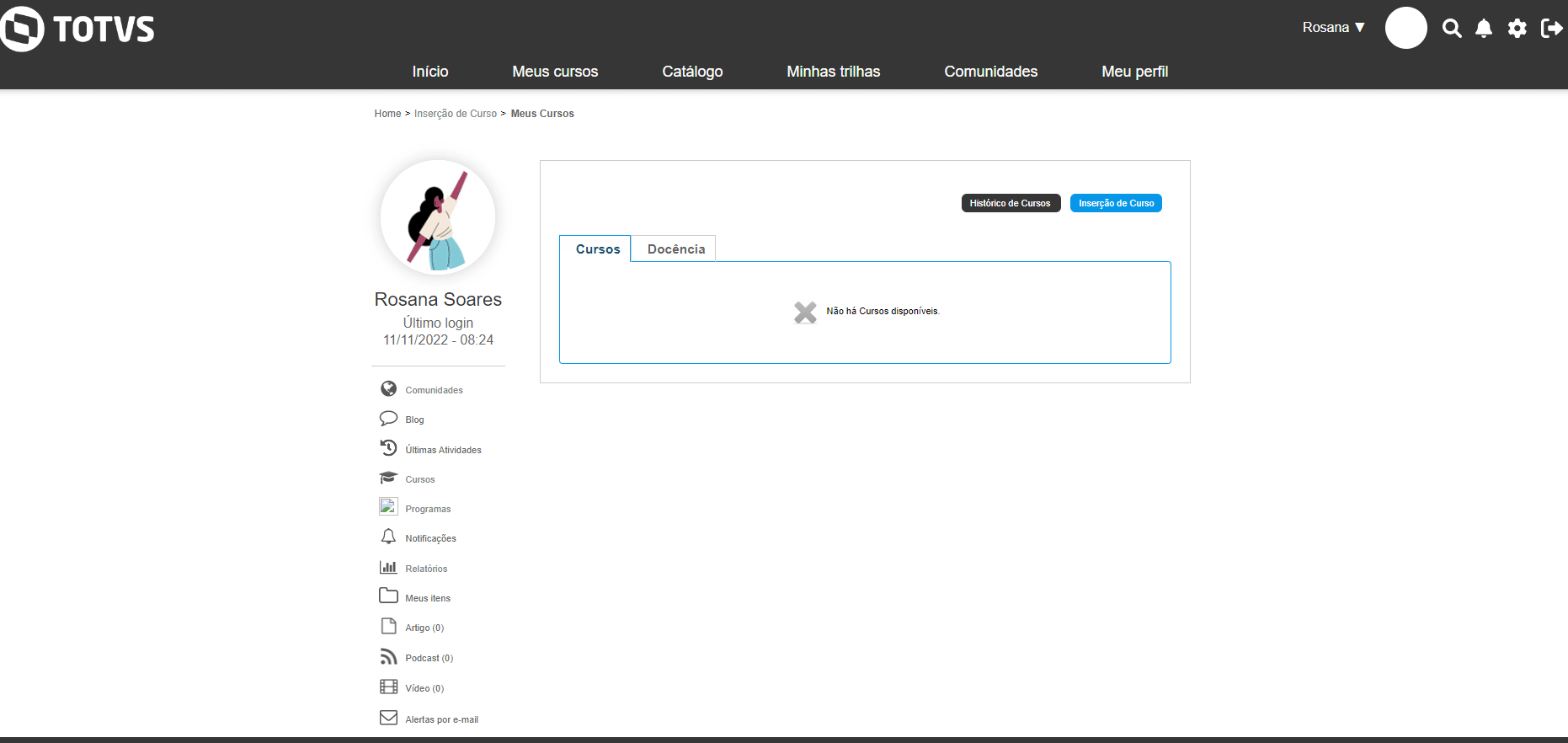
Task: Click the Podcast feed icon
Action: (x=388, y=656)
